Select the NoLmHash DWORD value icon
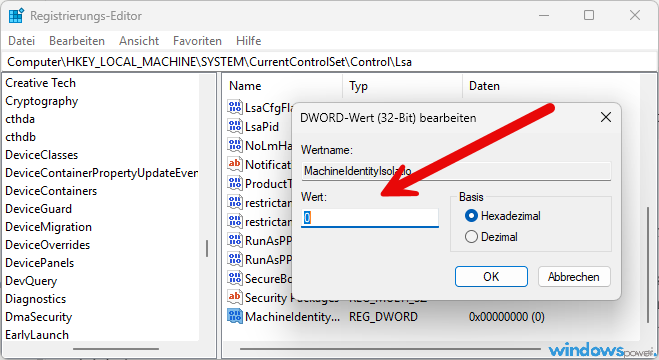The height and width of the screenshot is (360, 659). coord(235,145)
